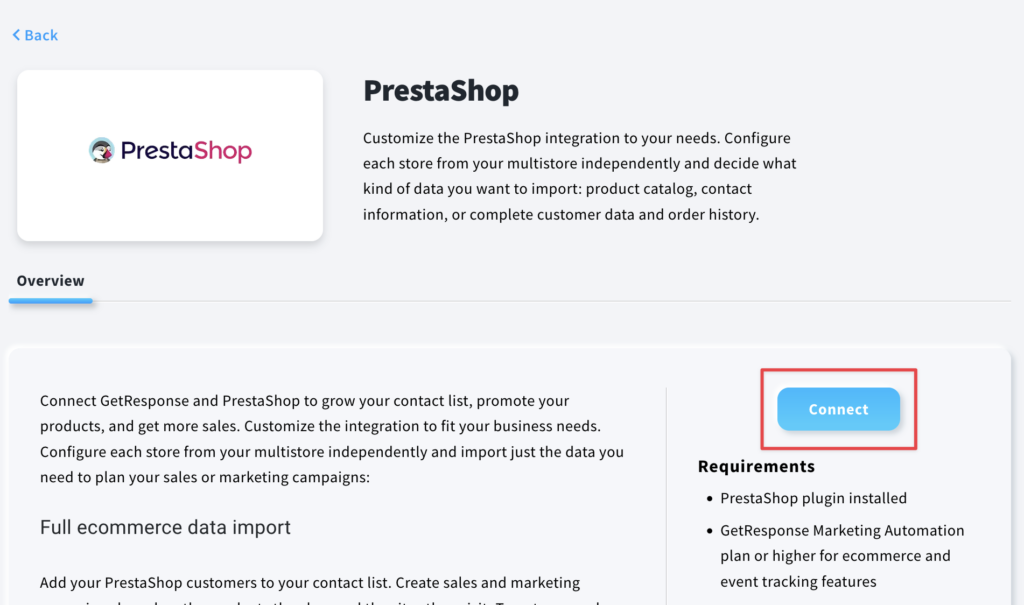Click bullet dot before 'GetResponse Marketing Automation'
Screen dimensions: 1024x605
709,531
